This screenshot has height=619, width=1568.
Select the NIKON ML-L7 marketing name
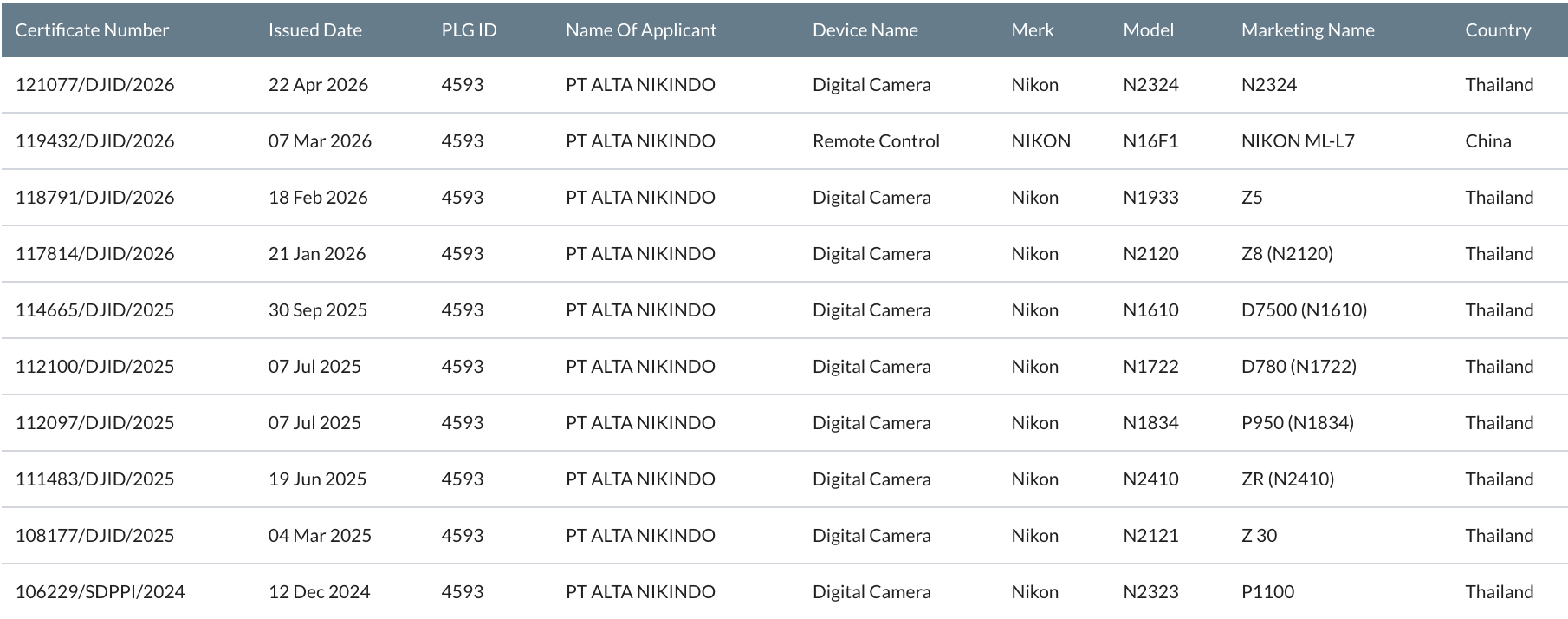coord(1297,141)
